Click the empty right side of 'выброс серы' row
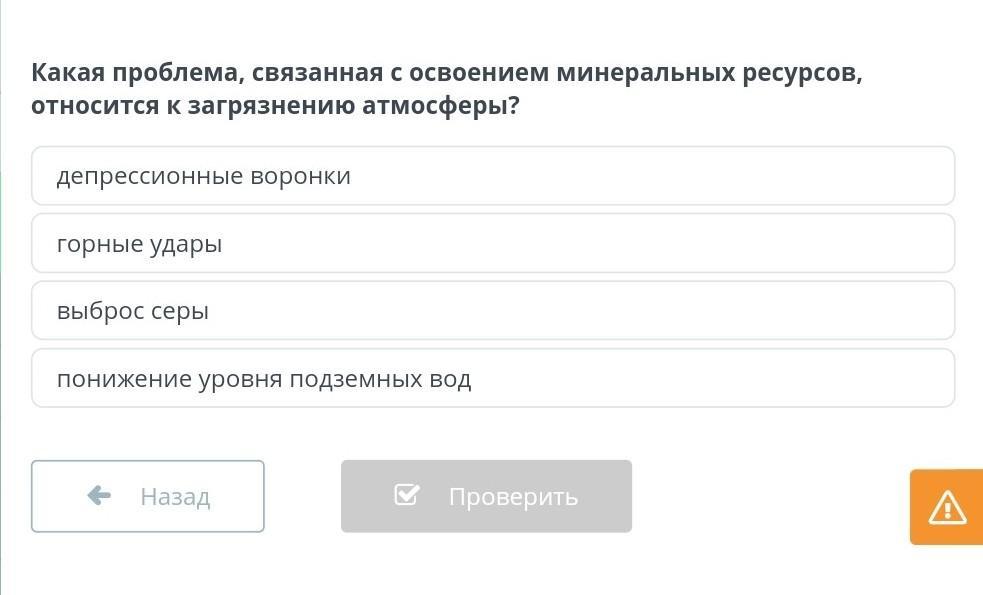The height and width of the screenshot is (595, 983). coord(700,311)
